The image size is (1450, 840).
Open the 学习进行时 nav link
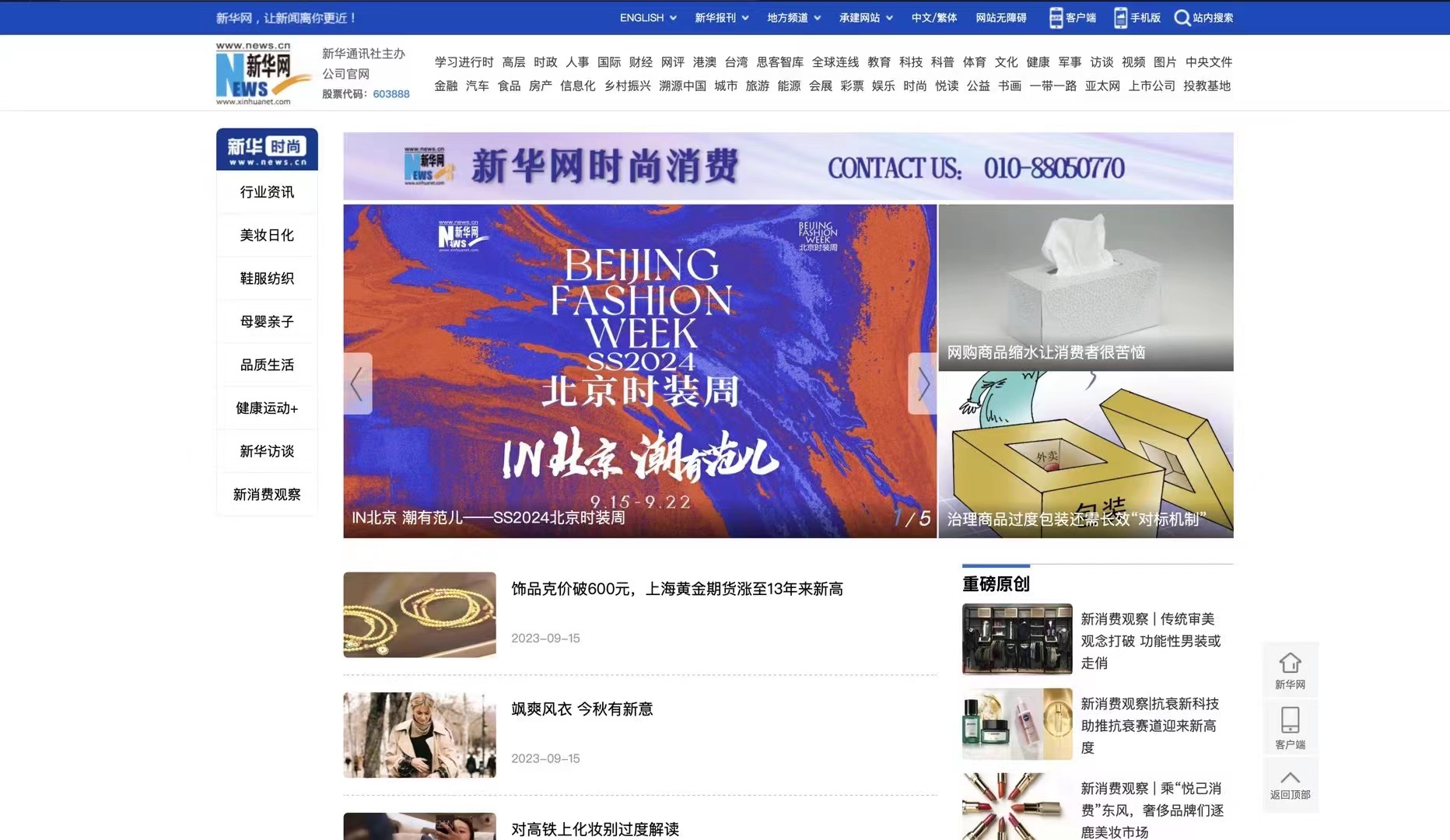click(464, 62)
